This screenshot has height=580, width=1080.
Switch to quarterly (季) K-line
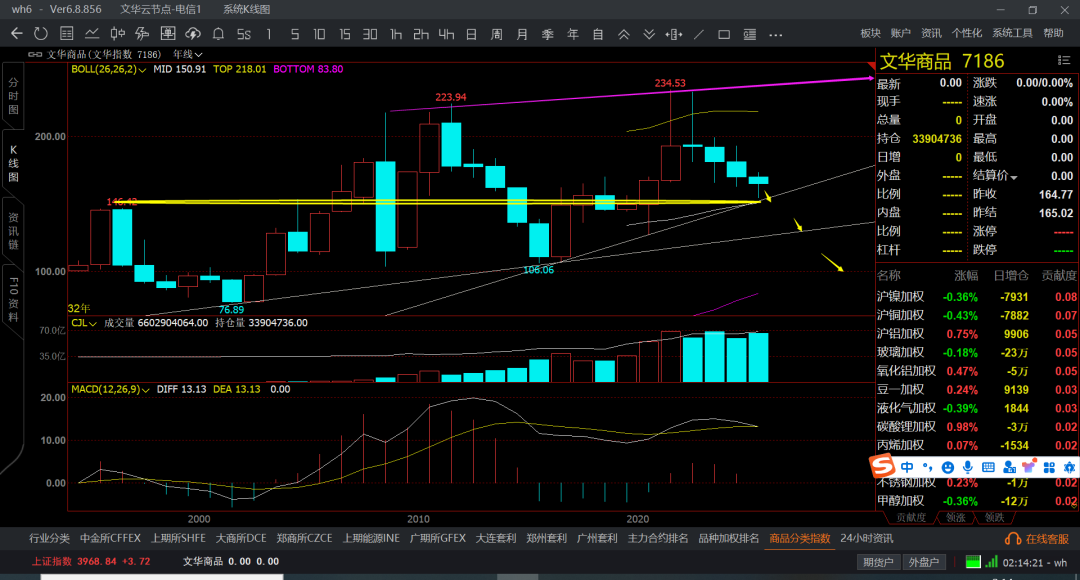548,34
